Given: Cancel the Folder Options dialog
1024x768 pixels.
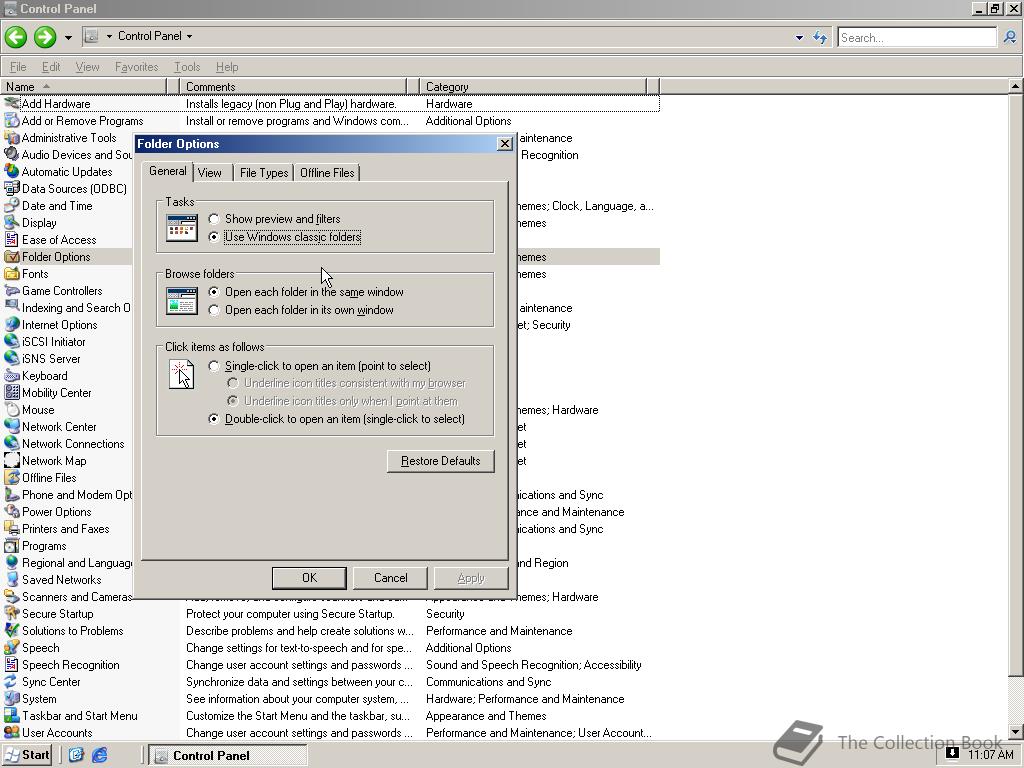Looking at the screenshot, I should point(391,578).
